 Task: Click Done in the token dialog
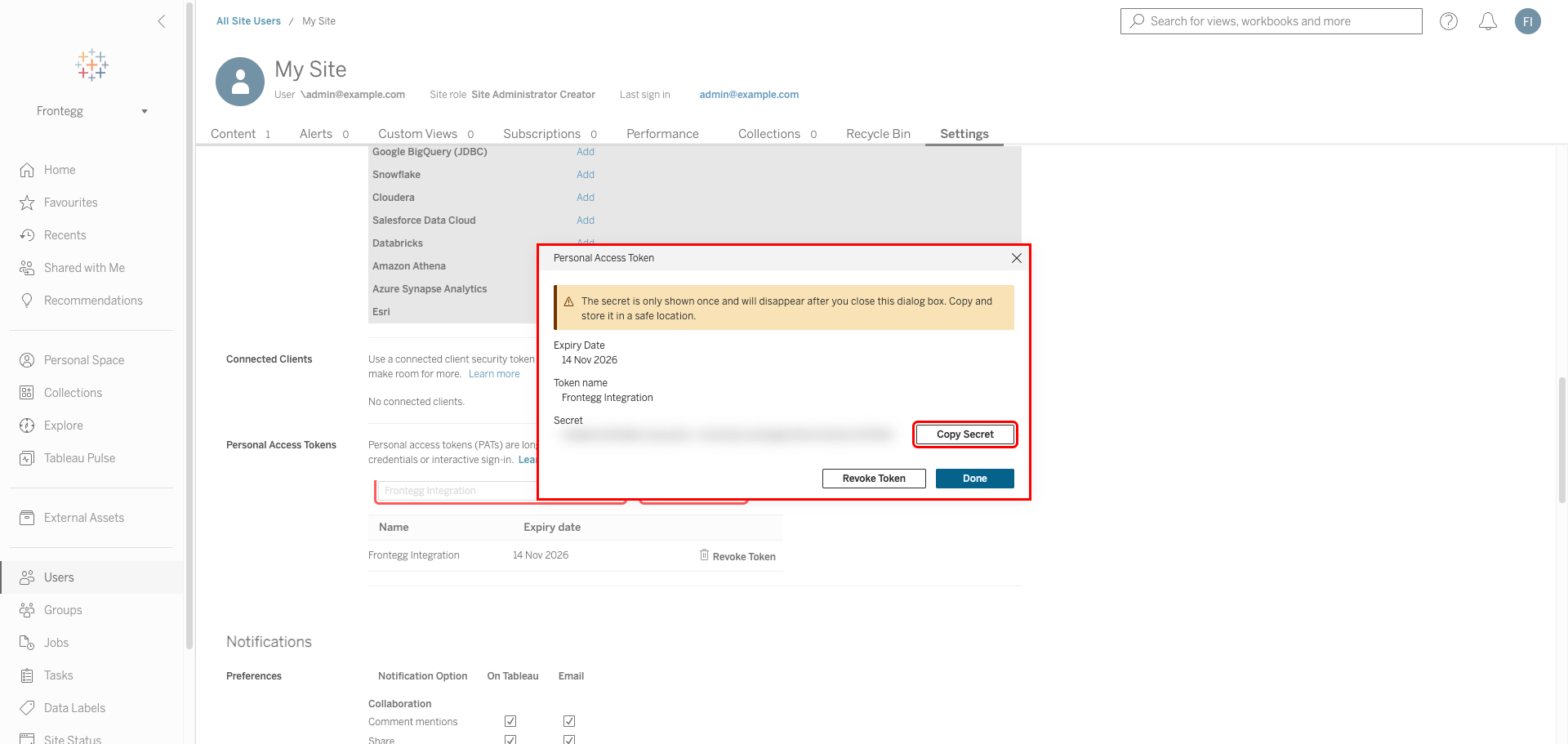pyautogui.click(x=974, y=479)
